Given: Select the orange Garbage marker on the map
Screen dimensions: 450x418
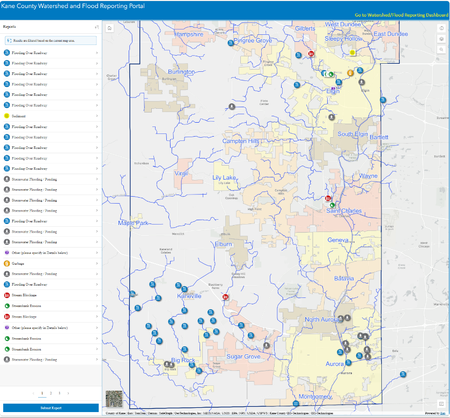Looking at the screenshot, I should click(x=350, y=73).
